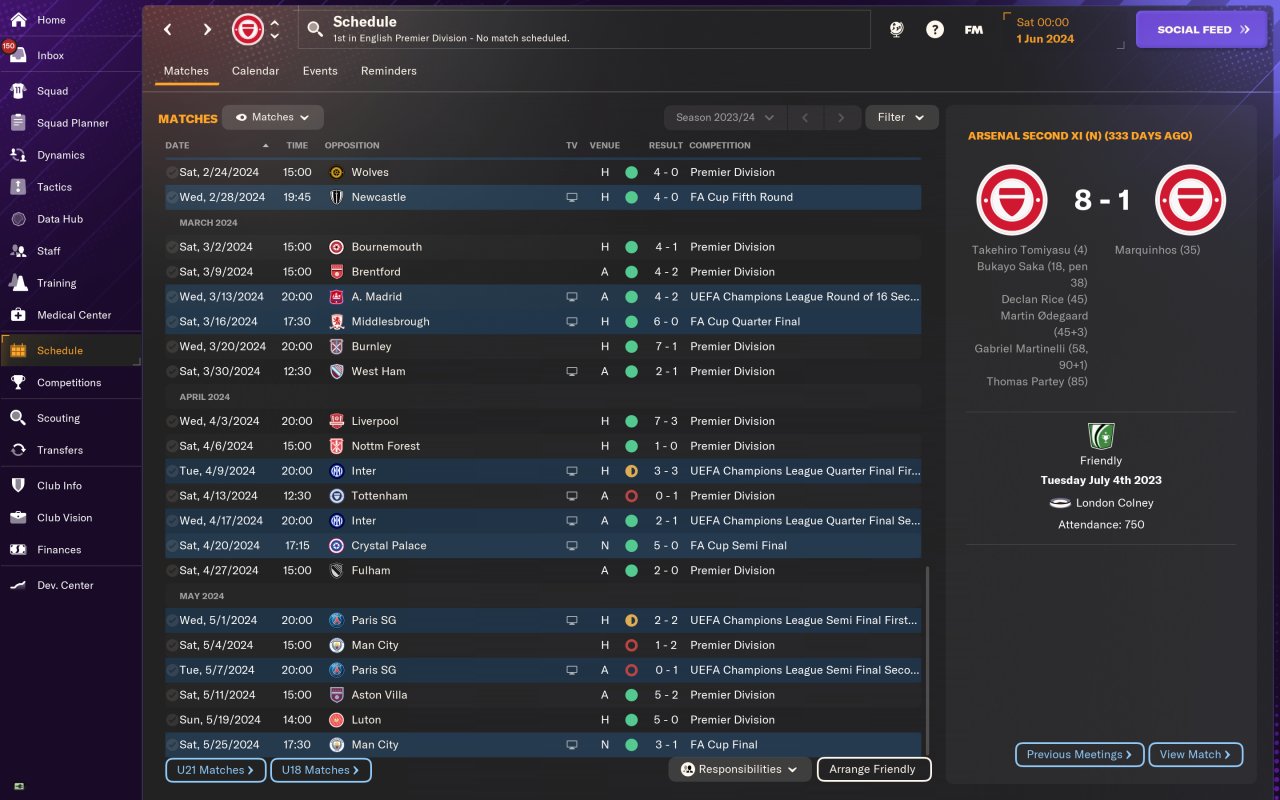Viewport: 1280px width, 800px height.
Task: Toggle the checkmark on the Liverpool match row
Action: pyautogui.click(x=172, y=422)
